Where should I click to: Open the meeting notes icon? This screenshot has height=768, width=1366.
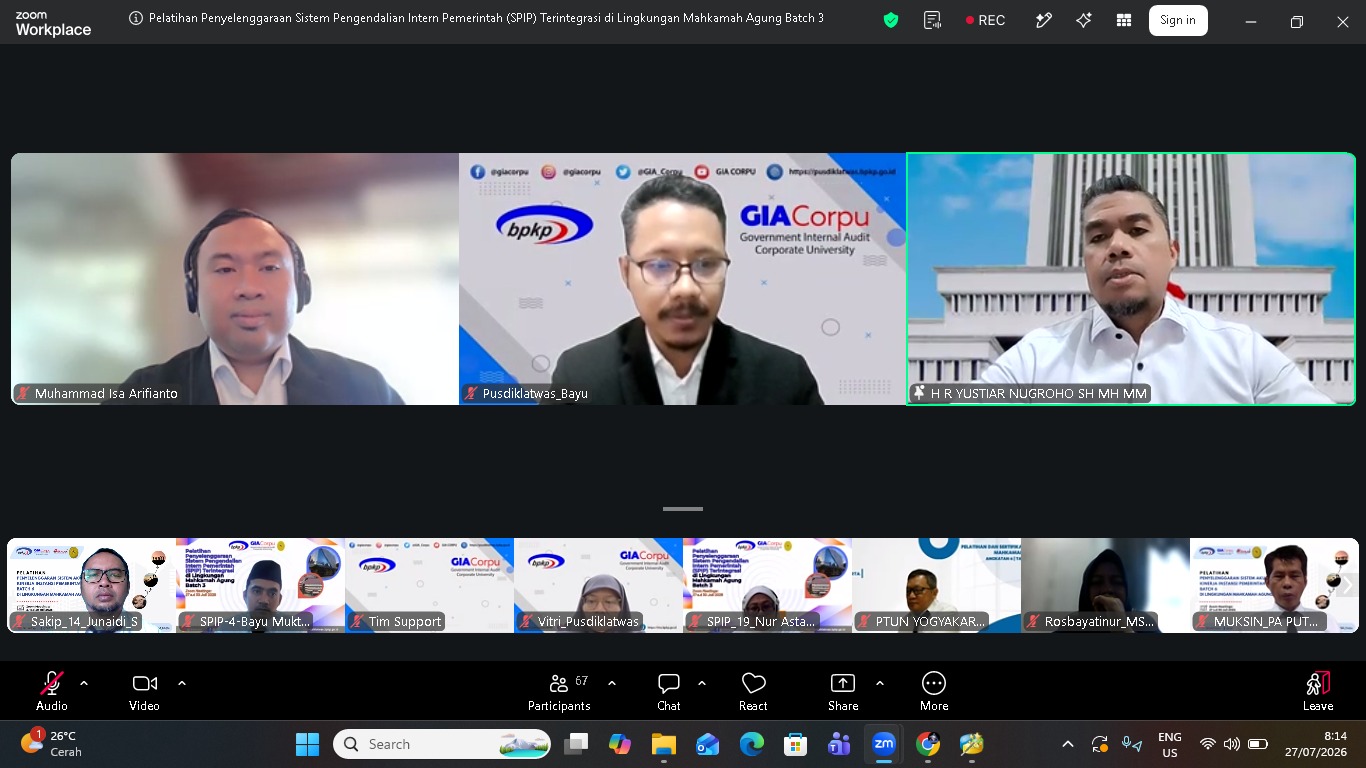(933, 20)
